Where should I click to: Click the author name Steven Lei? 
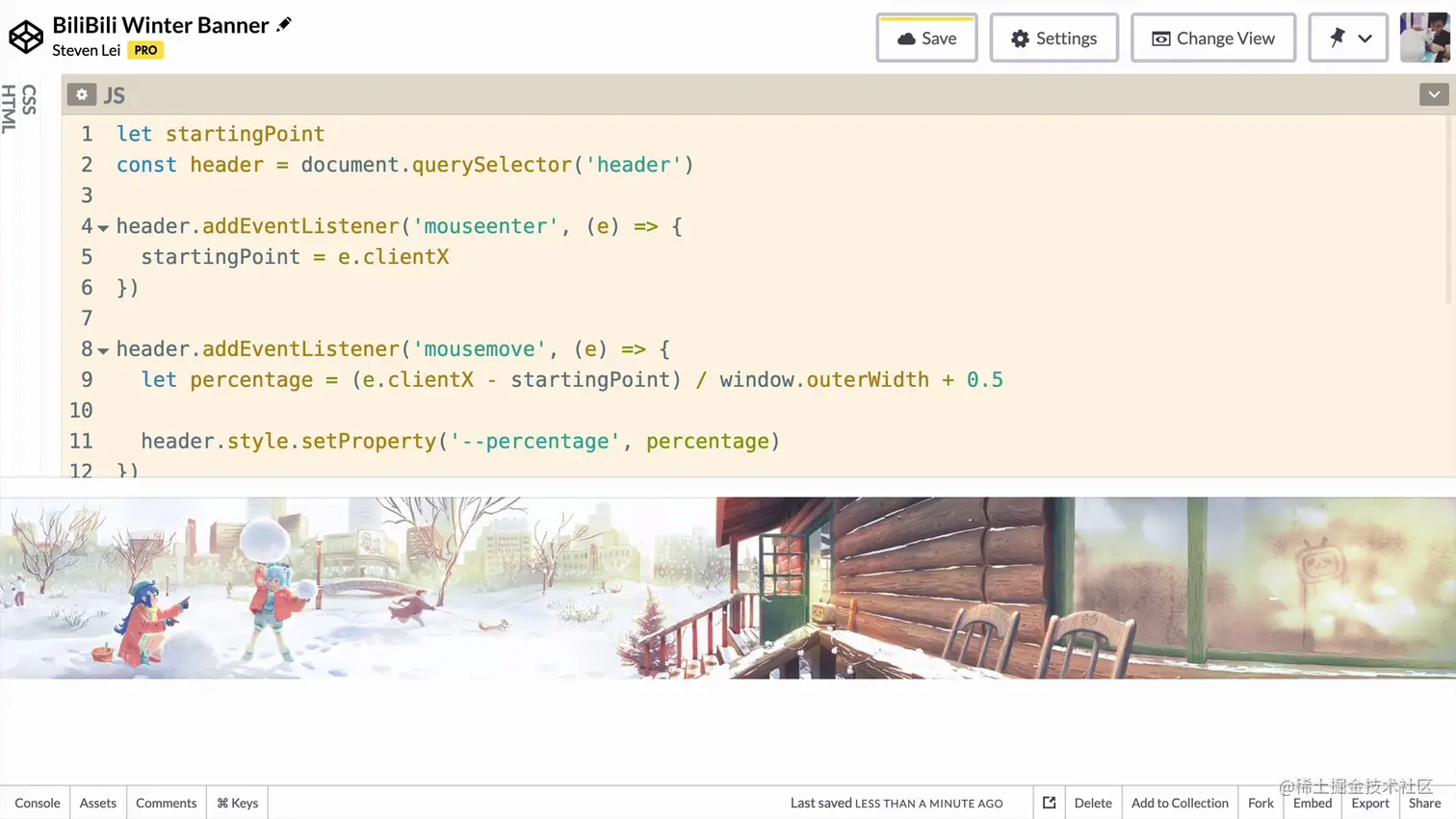click(87, 50)
